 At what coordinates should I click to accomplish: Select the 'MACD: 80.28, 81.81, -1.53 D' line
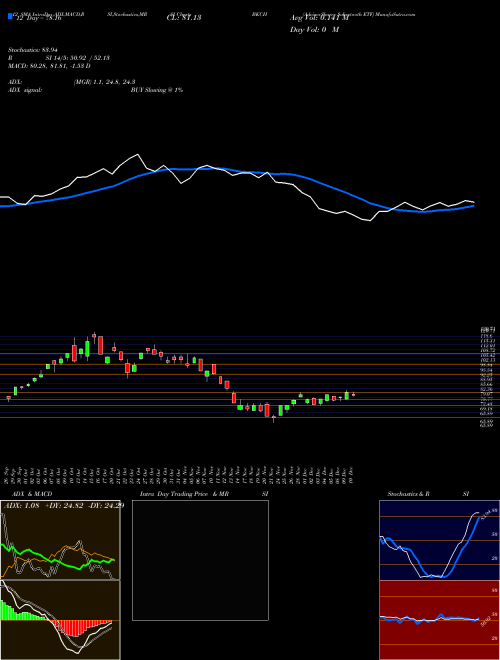click(49, 66)
